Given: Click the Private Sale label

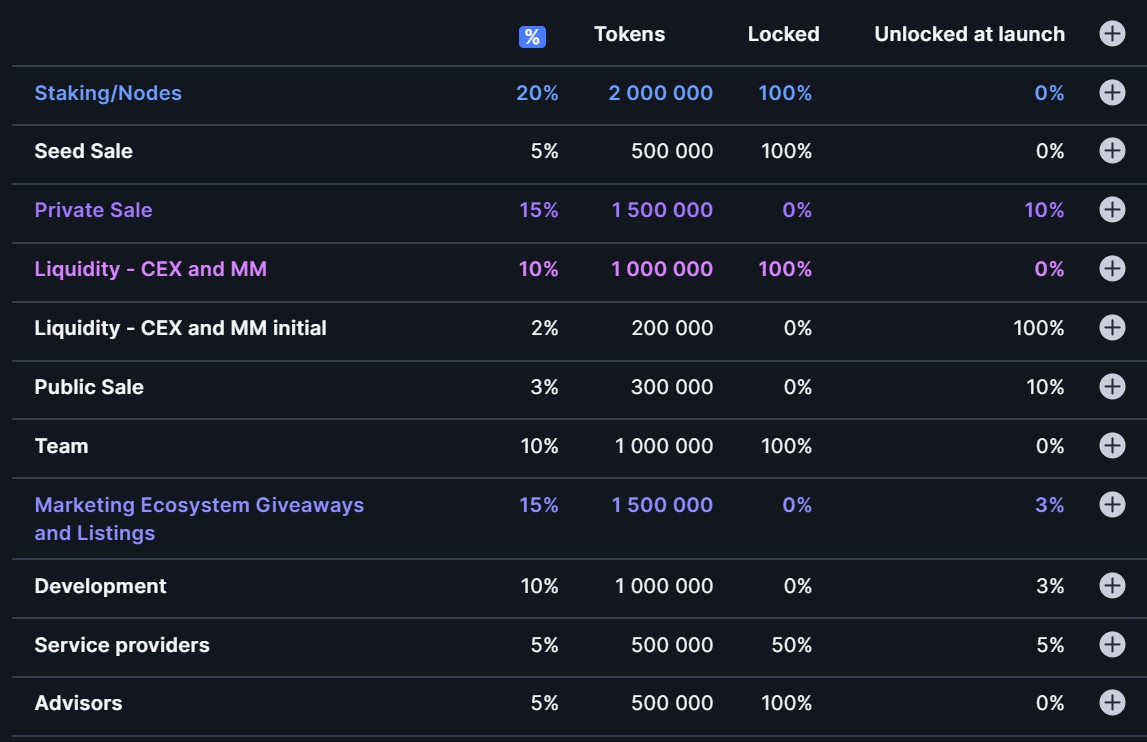Looking at the screenshot, I should (93, 210).
